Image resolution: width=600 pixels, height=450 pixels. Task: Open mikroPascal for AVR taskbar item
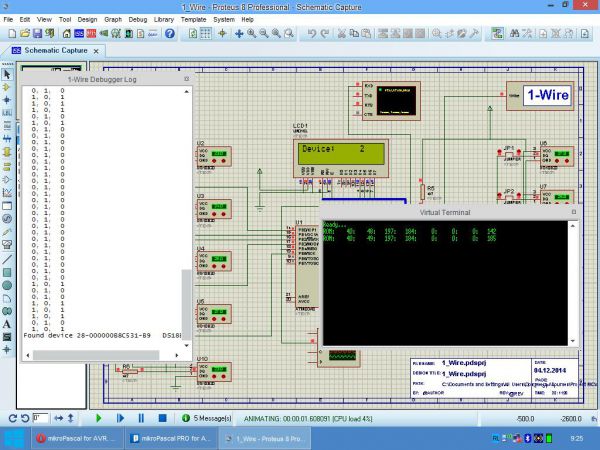pyautogui.click(x=78, y=439)
